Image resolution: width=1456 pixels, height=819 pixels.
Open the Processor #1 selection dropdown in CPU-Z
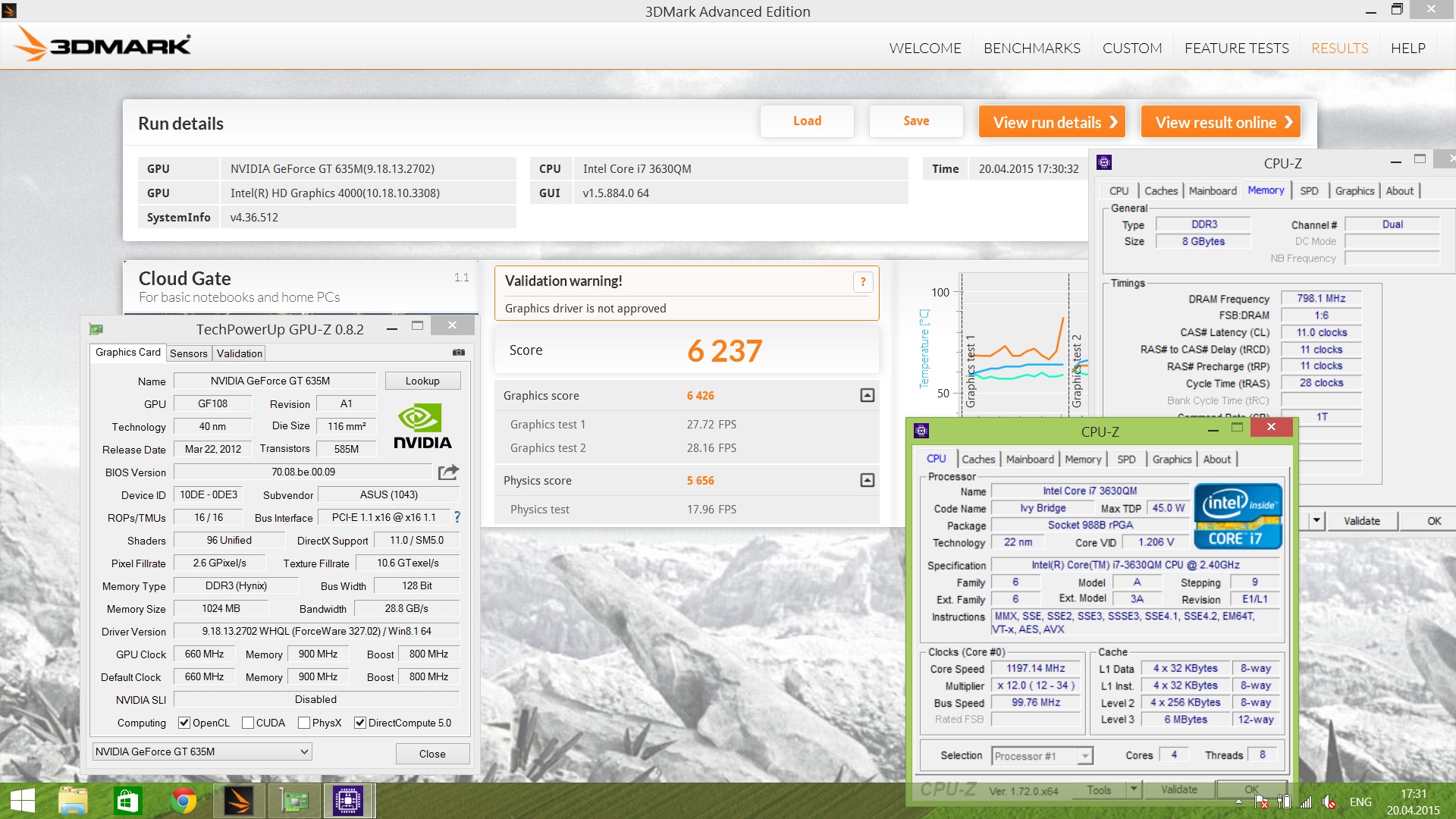(x=1042, y=756)
